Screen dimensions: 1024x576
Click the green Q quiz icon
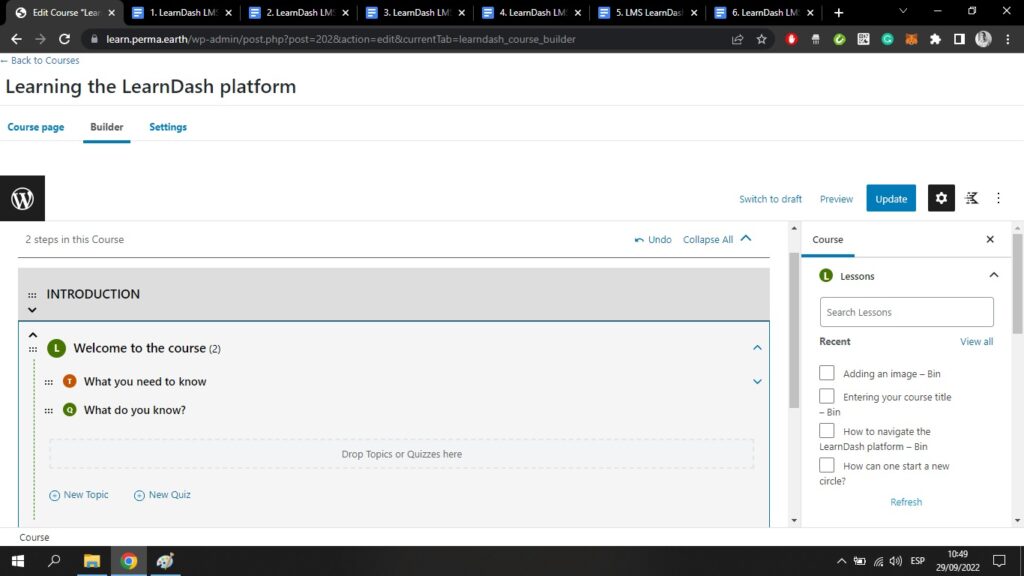(x=69, y=410)
